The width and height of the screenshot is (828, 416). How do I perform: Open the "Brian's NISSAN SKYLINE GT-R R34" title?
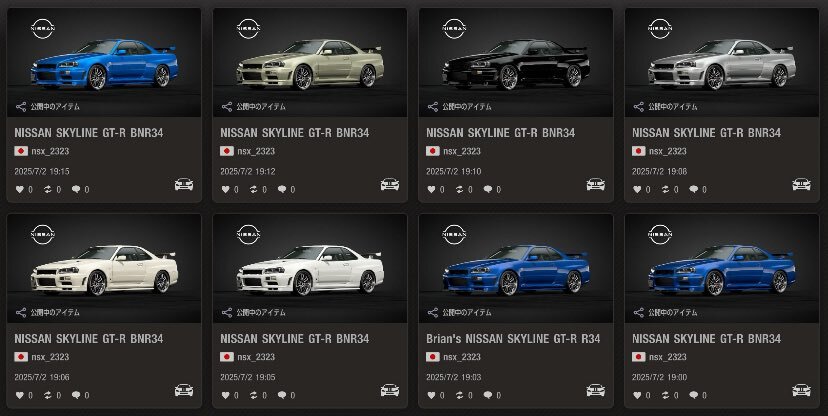pos(513,339)
